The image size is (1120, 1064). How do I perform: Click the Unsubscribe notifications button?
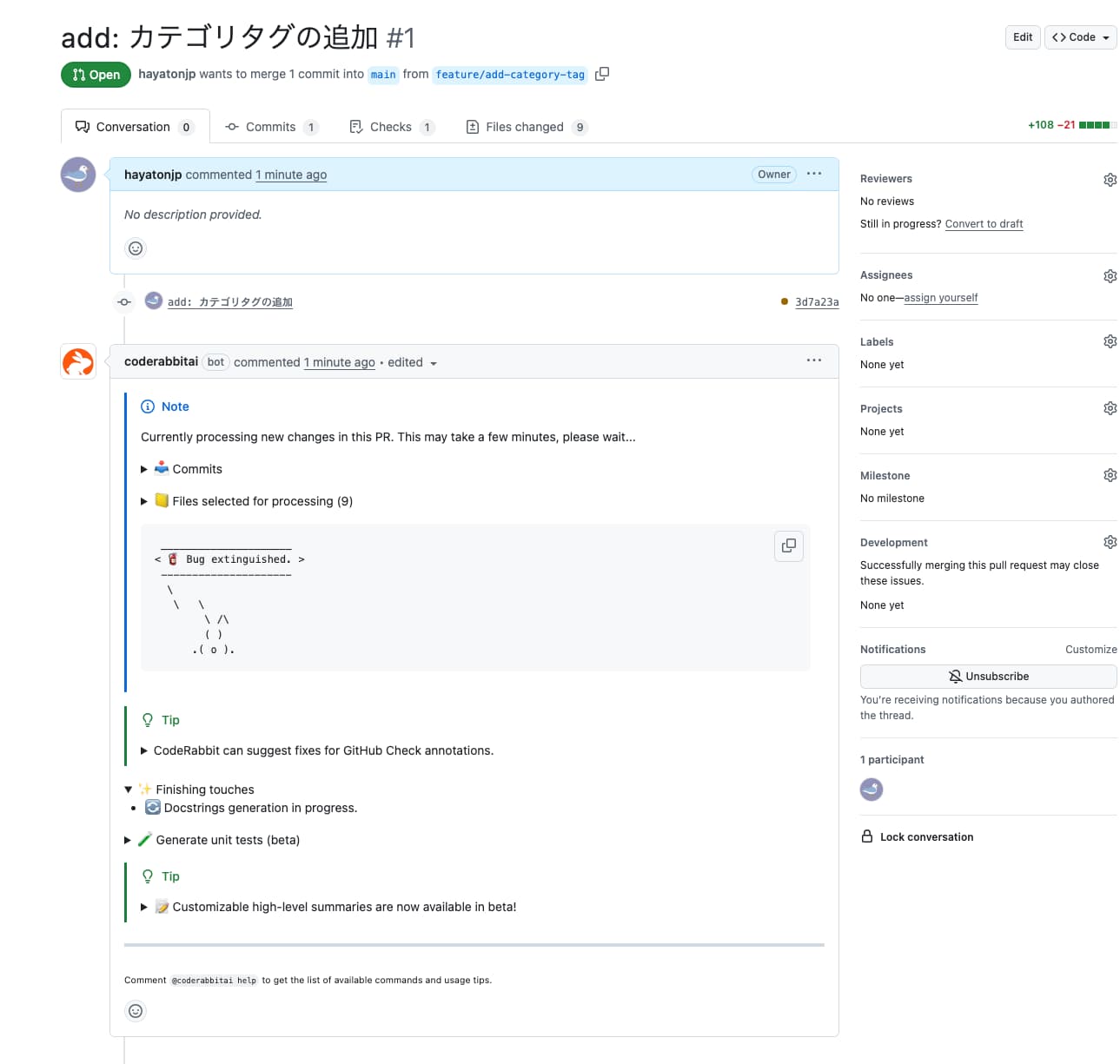988,677
